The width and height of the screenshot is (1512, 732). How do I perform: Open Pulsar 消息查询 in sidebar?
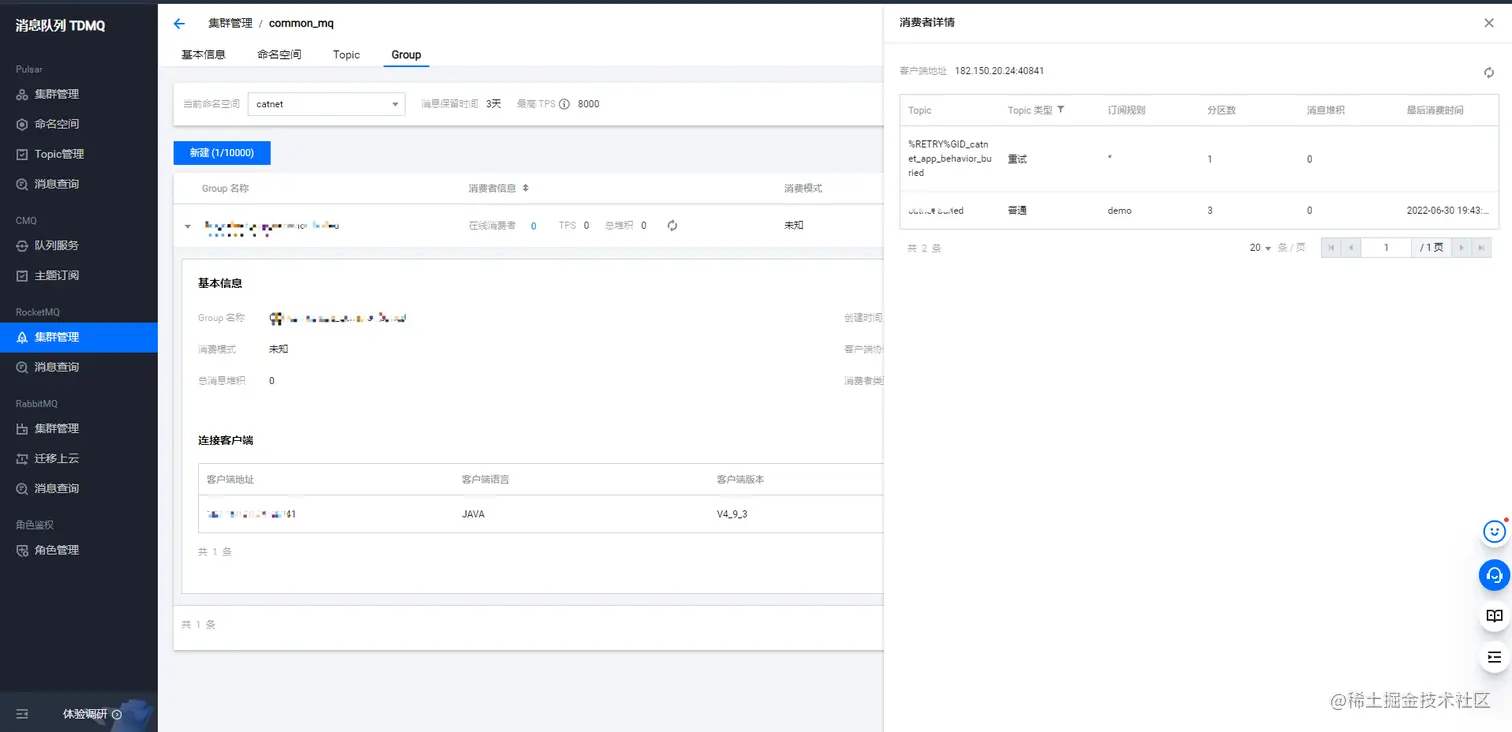point(56,184)
